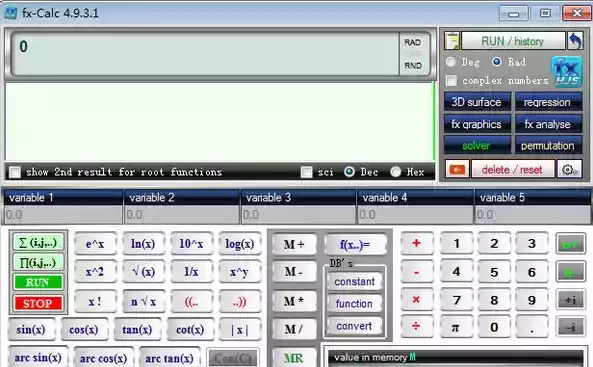Click the cot(x) key
Viewport: 593px width, 367px height.
point(190,330)
